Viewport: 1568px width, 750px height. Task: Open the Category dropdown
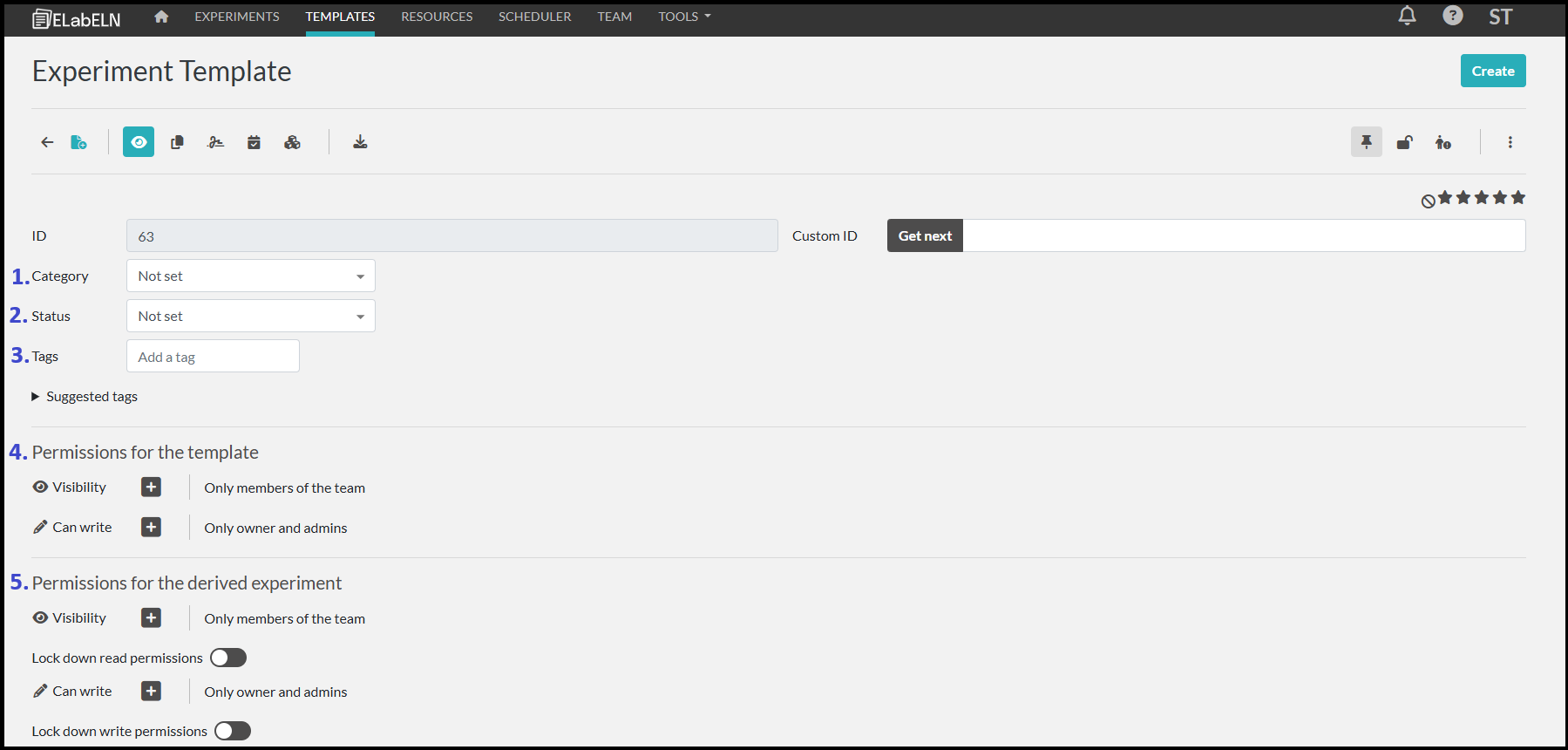(x=250, y=276)
